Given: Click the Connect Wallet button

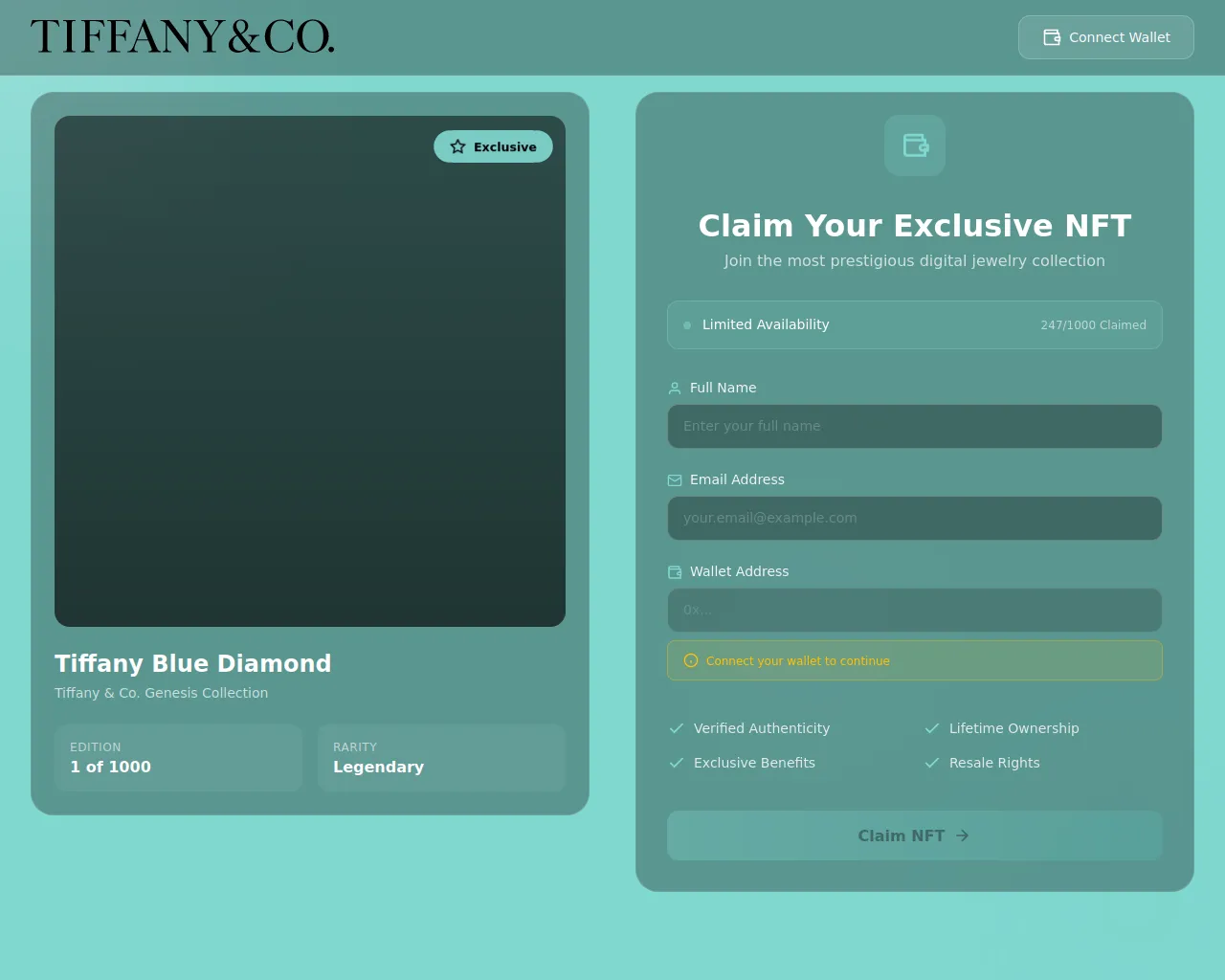Looking at the screenshot, I should (1105, 37).
